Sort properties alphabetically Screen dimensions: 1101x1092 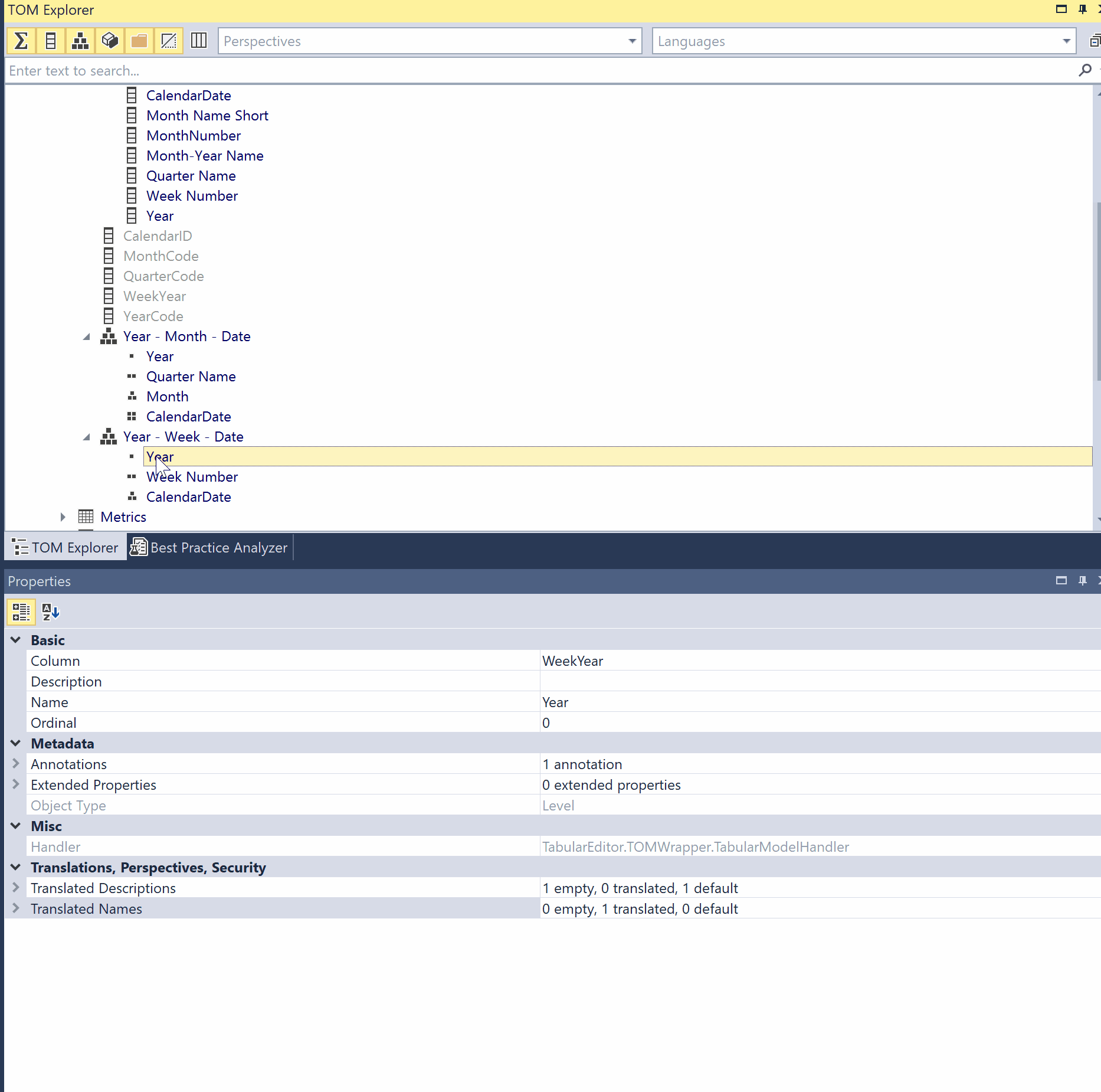(x=51, y=612)
